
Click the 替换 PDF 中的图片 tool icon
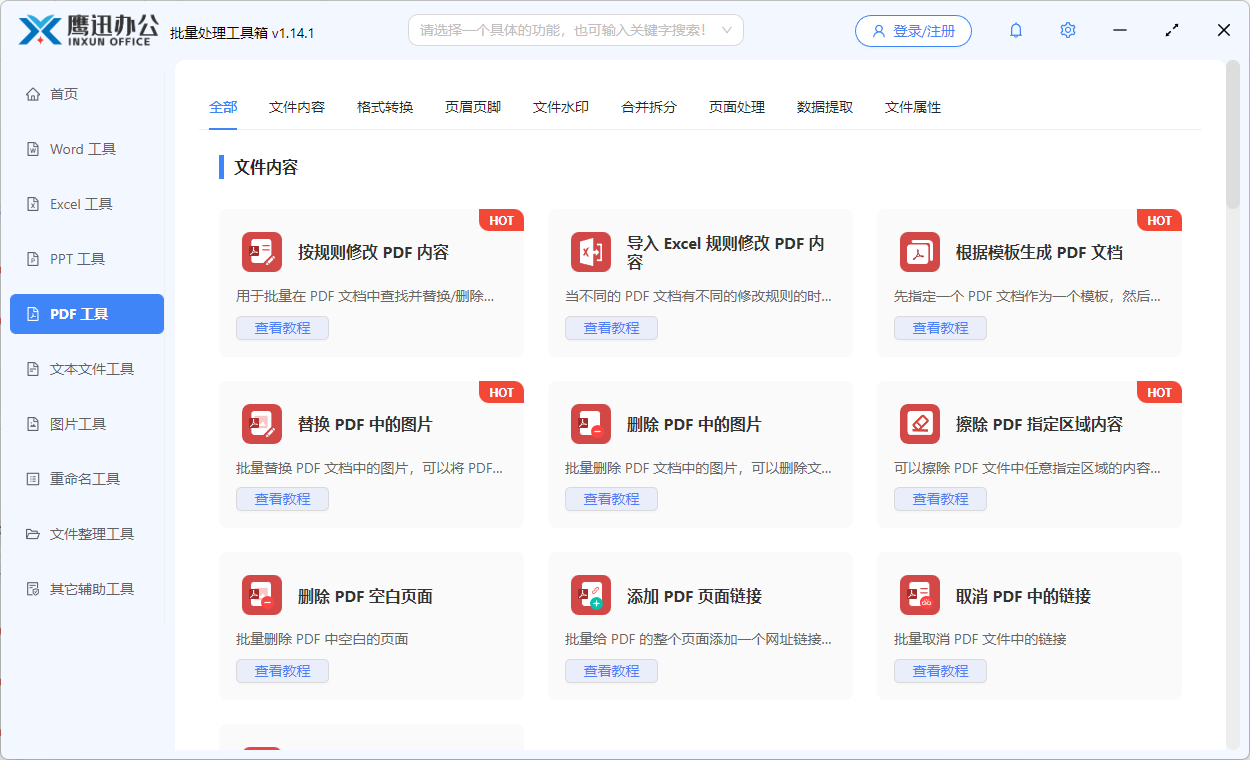coord(262,424)
